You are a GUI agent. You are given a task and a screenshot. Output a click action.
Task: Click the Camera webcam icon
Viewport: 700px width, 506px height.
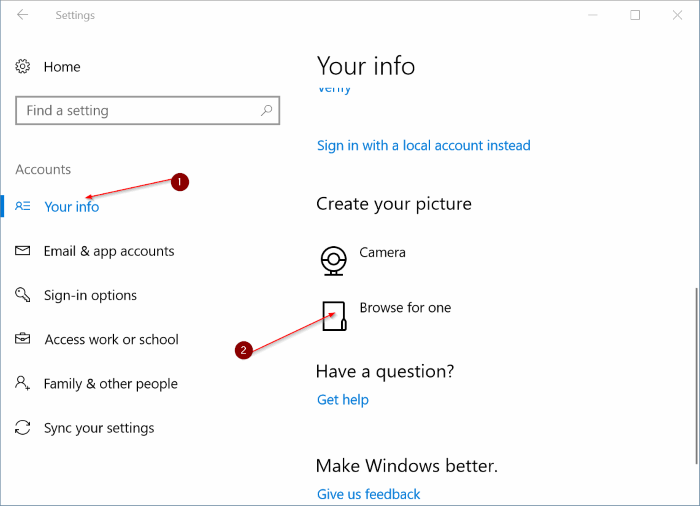click(333, 261)
